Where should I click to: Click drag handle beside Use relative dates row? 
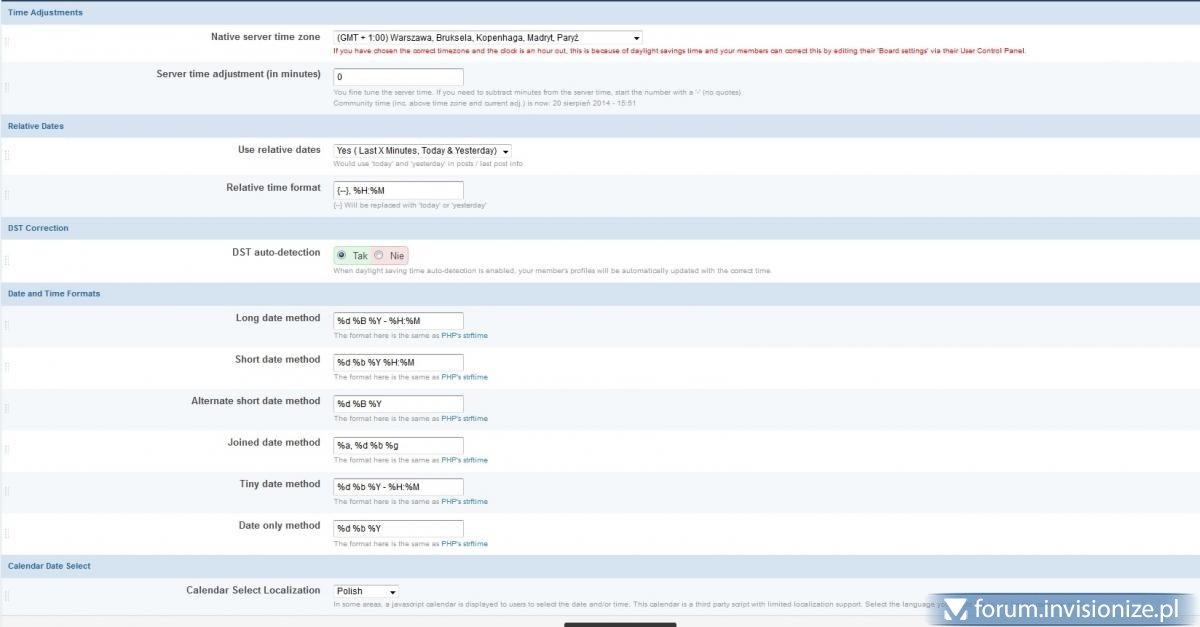tap(6, 155)
